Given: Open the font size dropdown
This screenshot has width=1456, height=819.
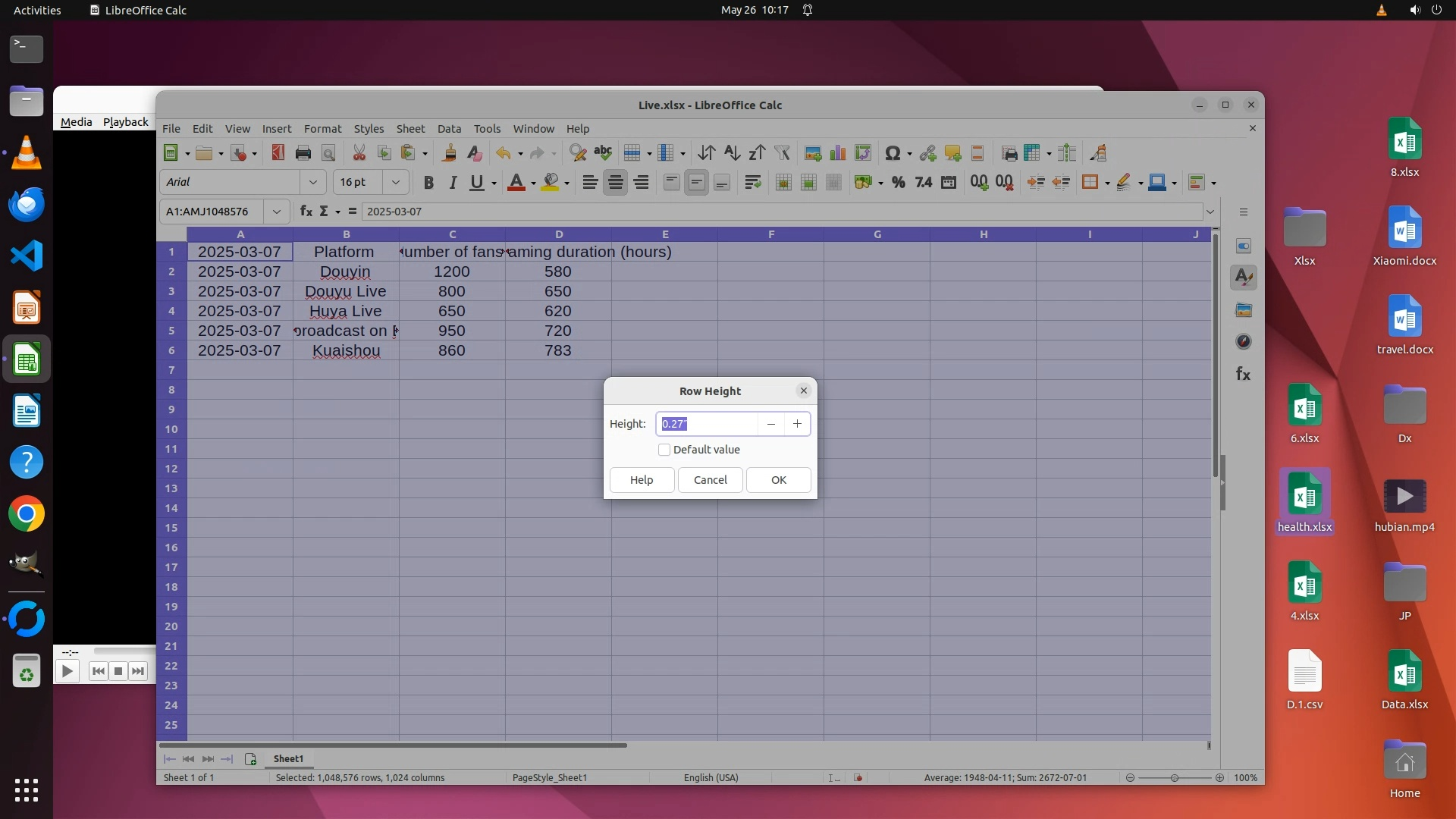Looking at the screenshot, I should pos(395,182).
